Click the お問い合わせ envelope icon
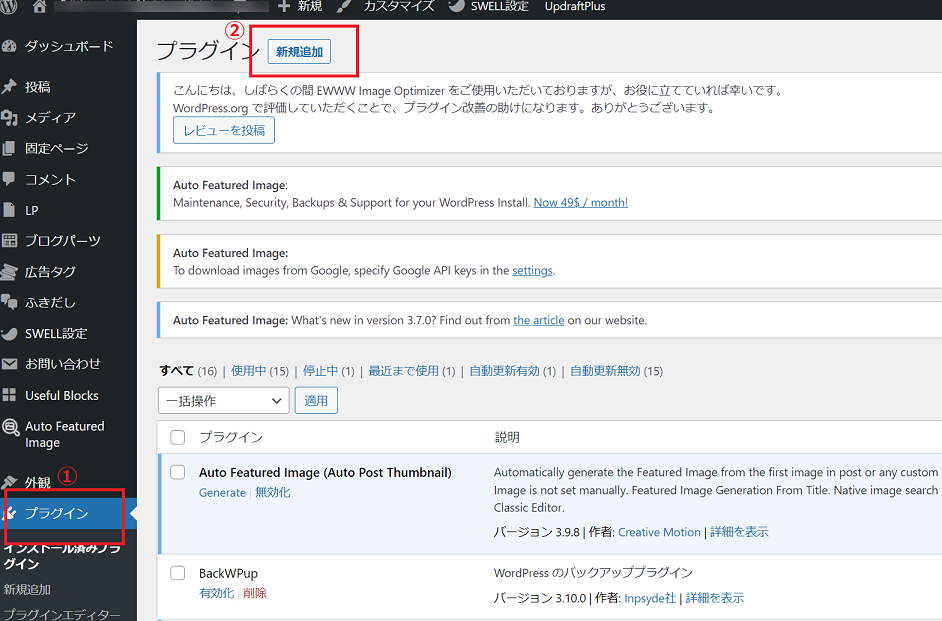942x621 pixels. pyautogui.click(x=10, y=364)
